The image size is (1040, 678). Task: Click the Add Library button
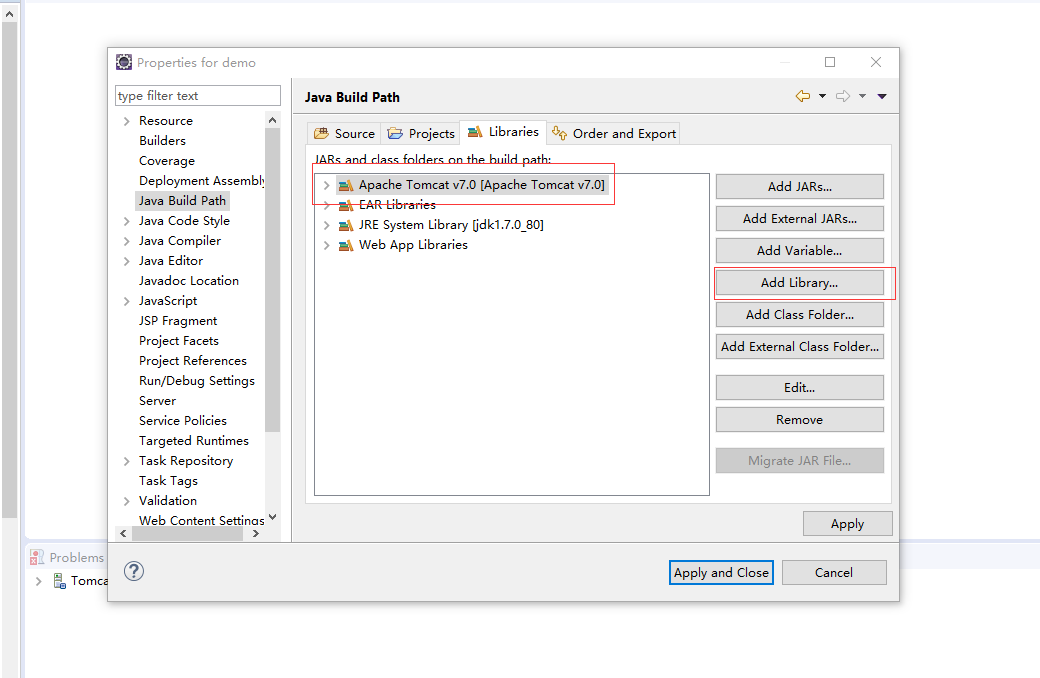click(800, 283)
